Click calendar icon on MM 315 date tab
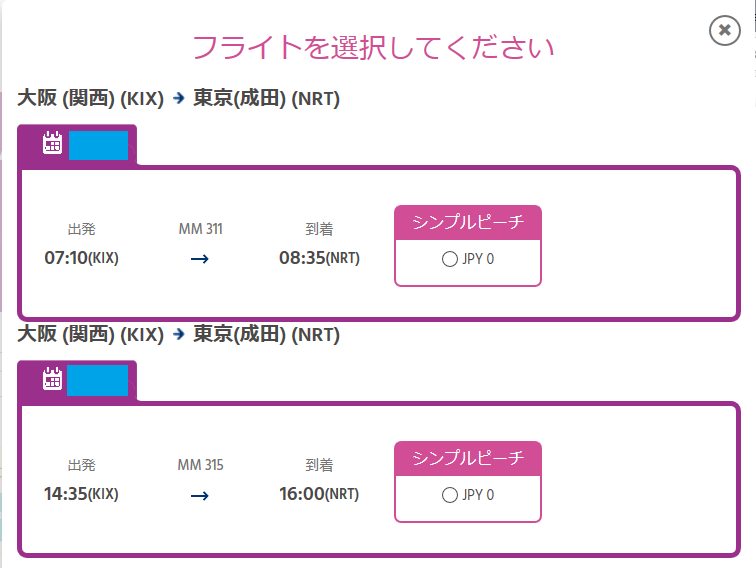The image size is (756, 568). [52, 379]
